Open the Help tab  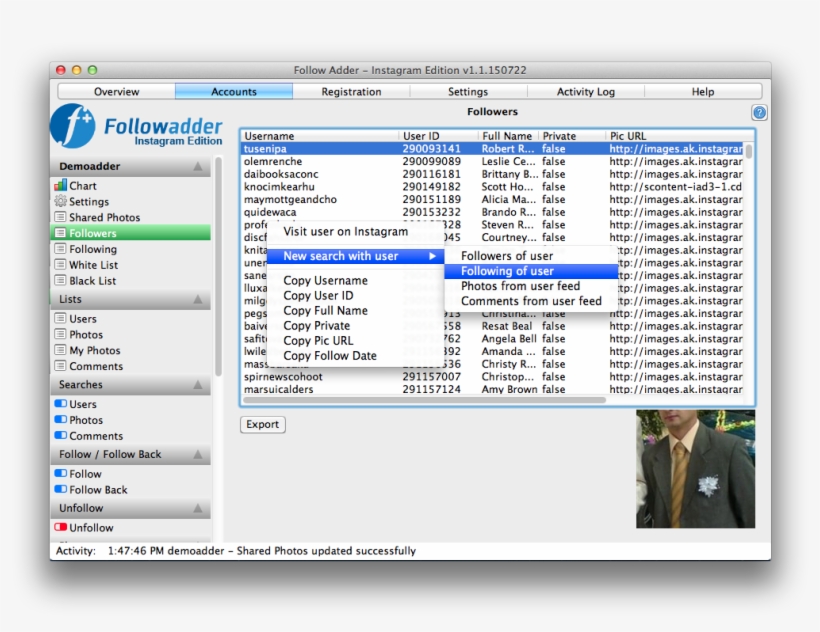703,91
